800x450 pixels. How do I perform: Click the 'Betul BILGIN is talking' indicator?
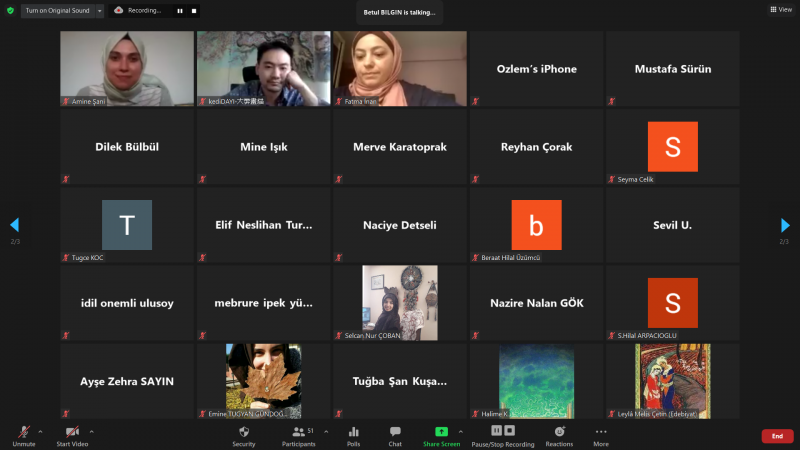399,12
